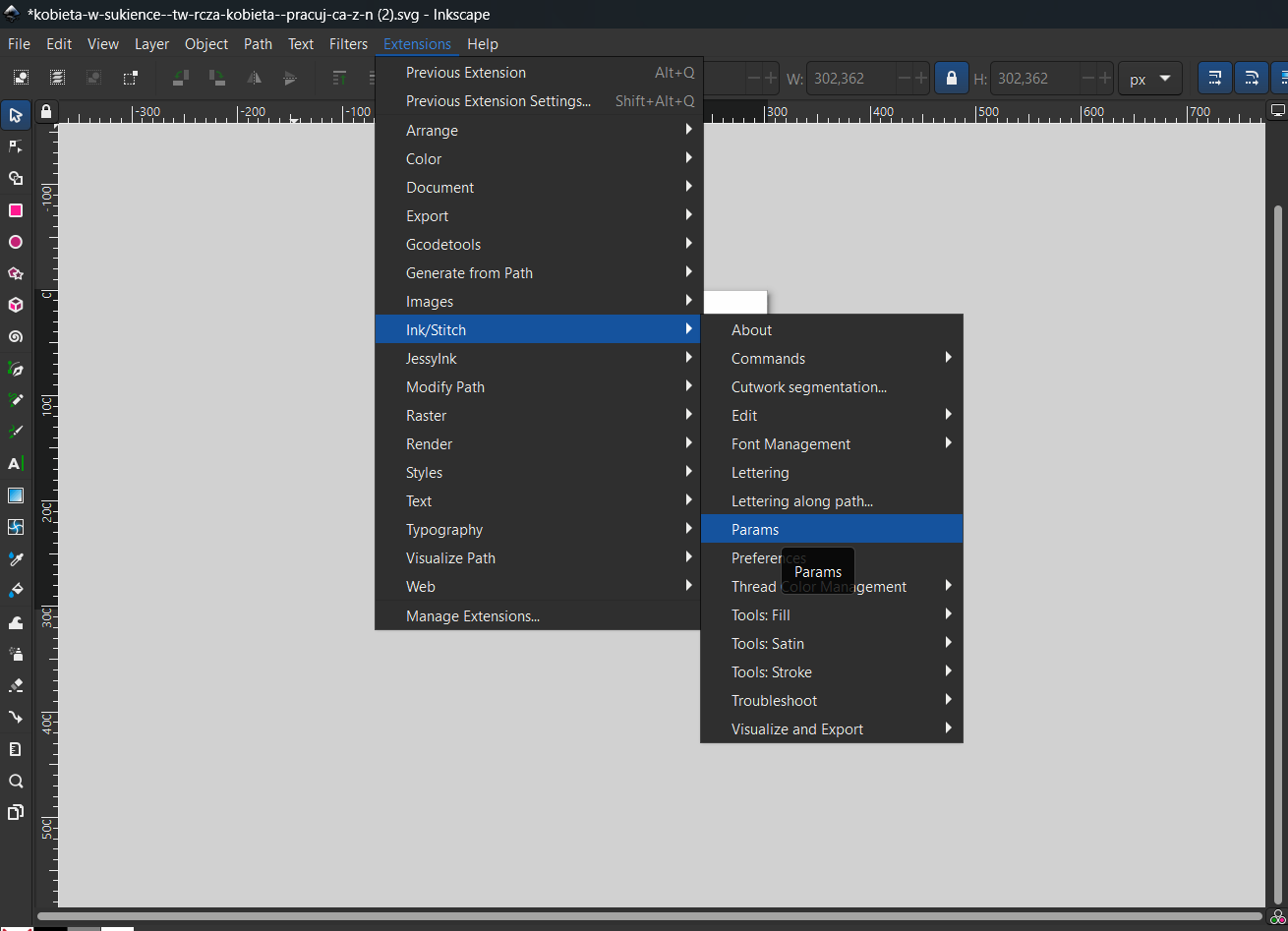Select the 3D box tool

(16, 305)
